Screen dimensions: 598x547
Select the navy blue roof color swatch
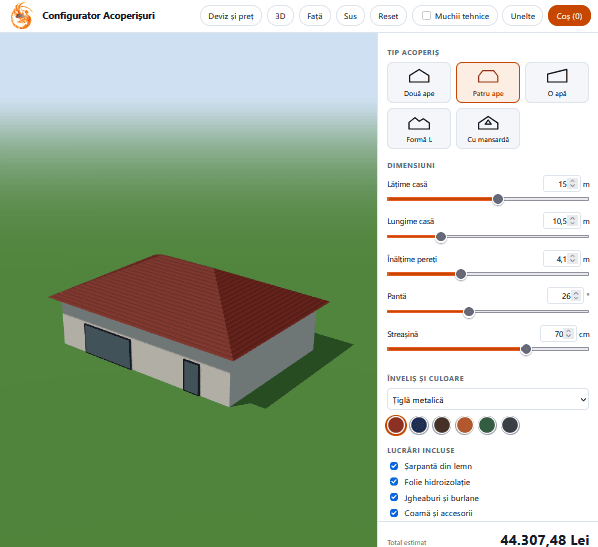coord(419,425)
